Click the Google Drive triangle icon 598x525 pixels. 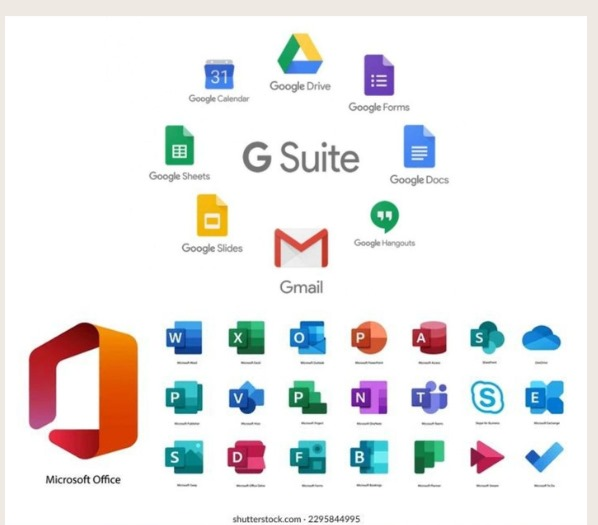point(300,54)
